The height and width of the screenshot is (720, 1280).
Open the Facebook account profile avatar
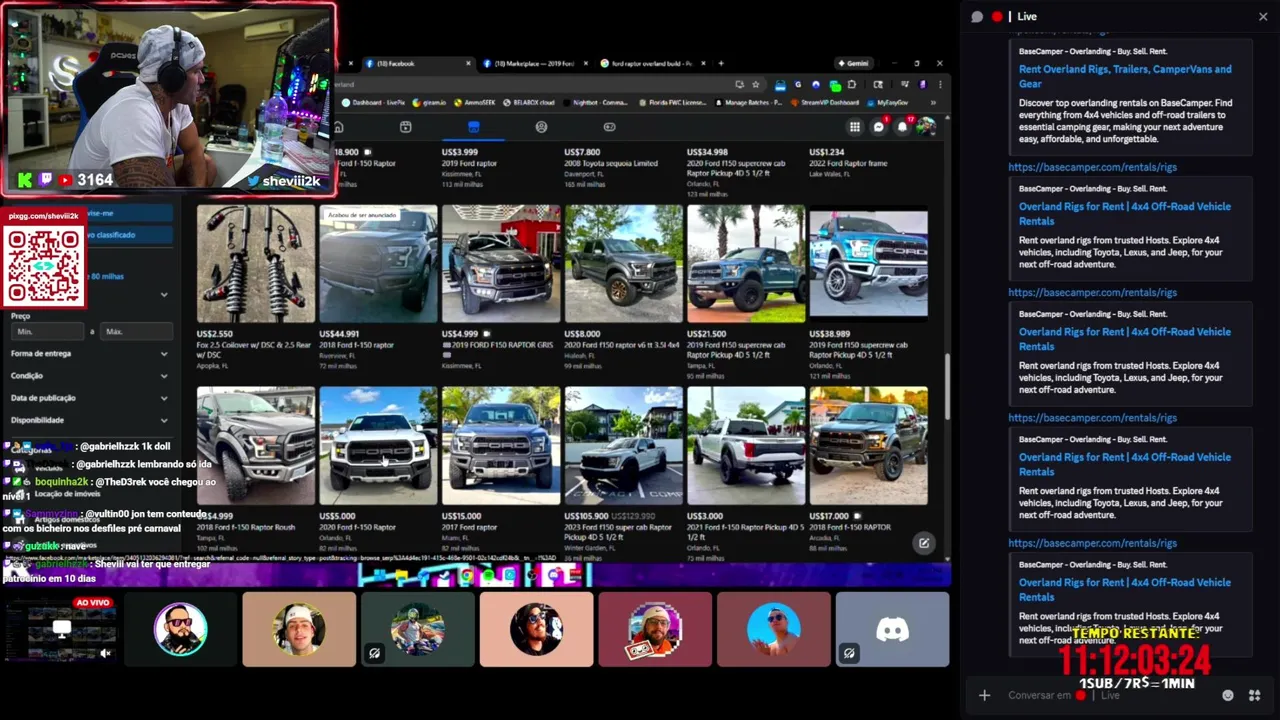click(x=927, y=127)
